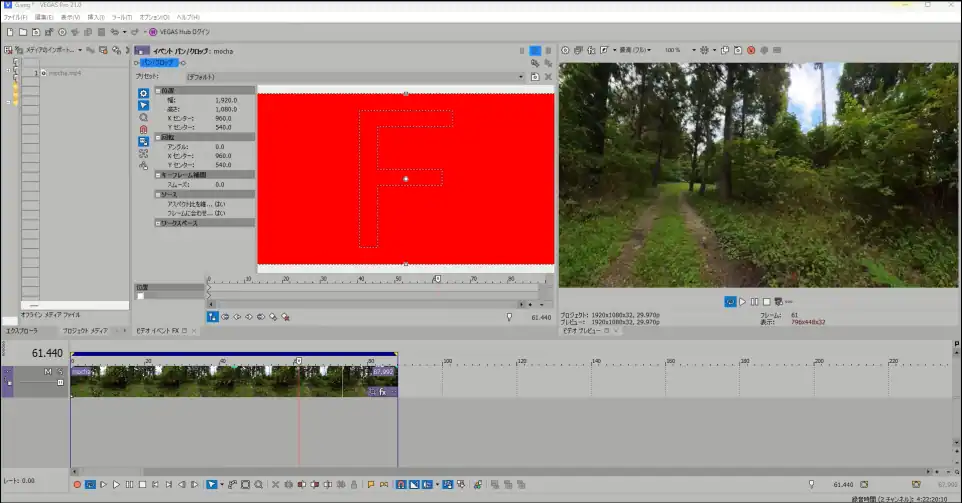The width and height of the screenshot is (962, 503).
Task: Click the previous keyframe button
Action: point(237,317)
